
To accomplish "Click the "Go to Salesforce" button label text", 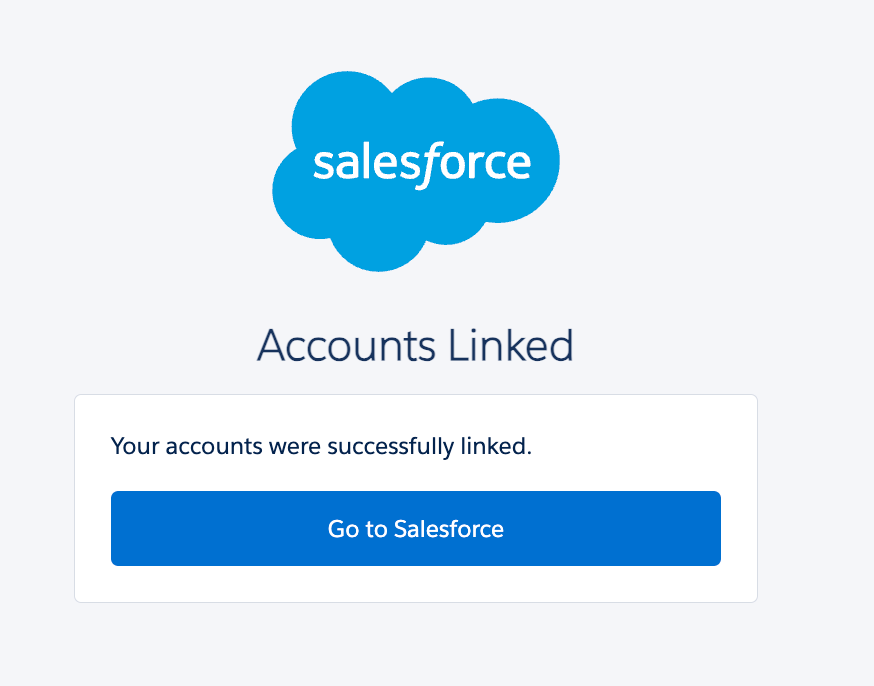I will pyautogui.click(x=415, y=529).
